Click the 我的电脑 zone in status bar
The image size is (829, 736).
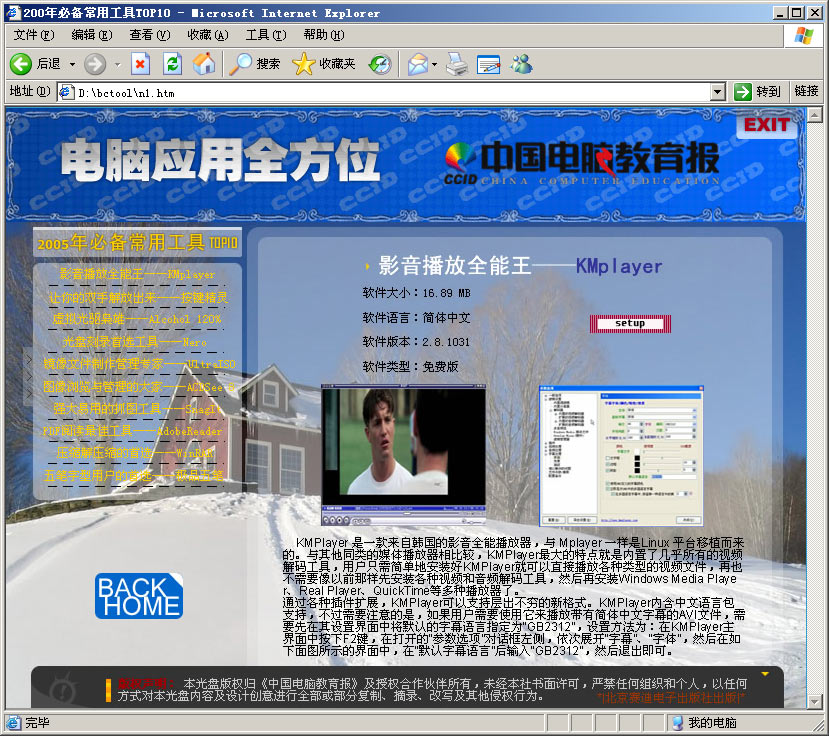pos(705,723)
